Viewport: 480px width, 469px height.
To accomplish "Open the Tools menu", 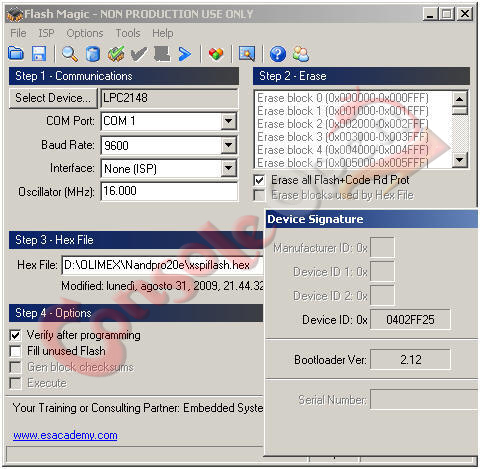I will [x=128, y=33].
